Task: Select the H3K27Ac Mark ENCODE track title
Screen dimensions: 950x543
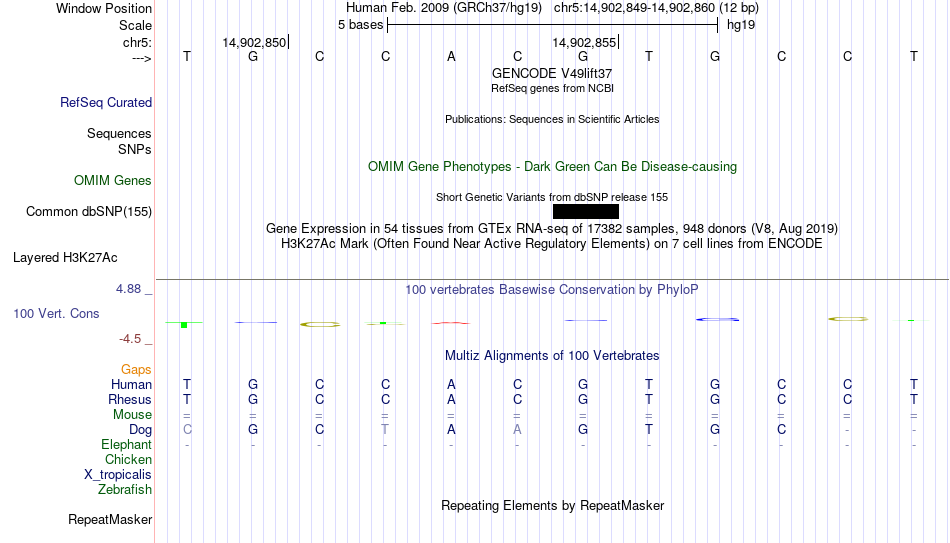Action: pos(552,244)
